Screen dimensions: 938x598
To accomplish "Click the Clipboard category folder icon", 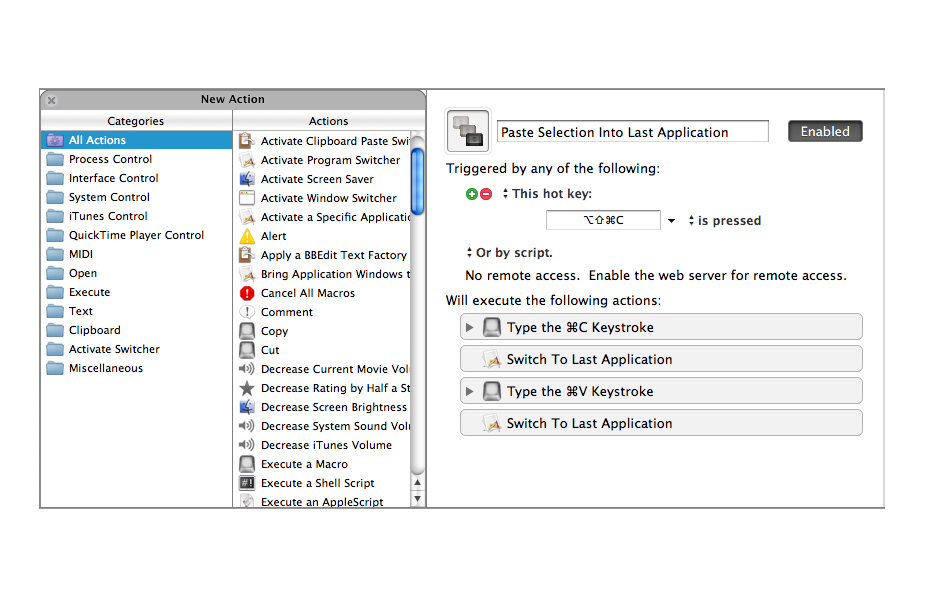I will 55,330.
